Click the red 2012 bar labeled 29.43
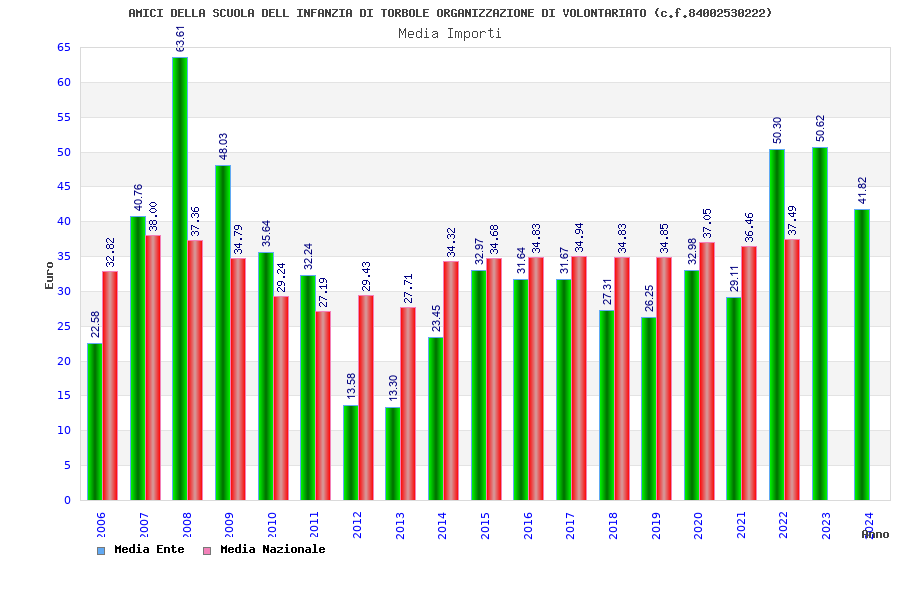900x600 pixels. (x=366, y=397)
